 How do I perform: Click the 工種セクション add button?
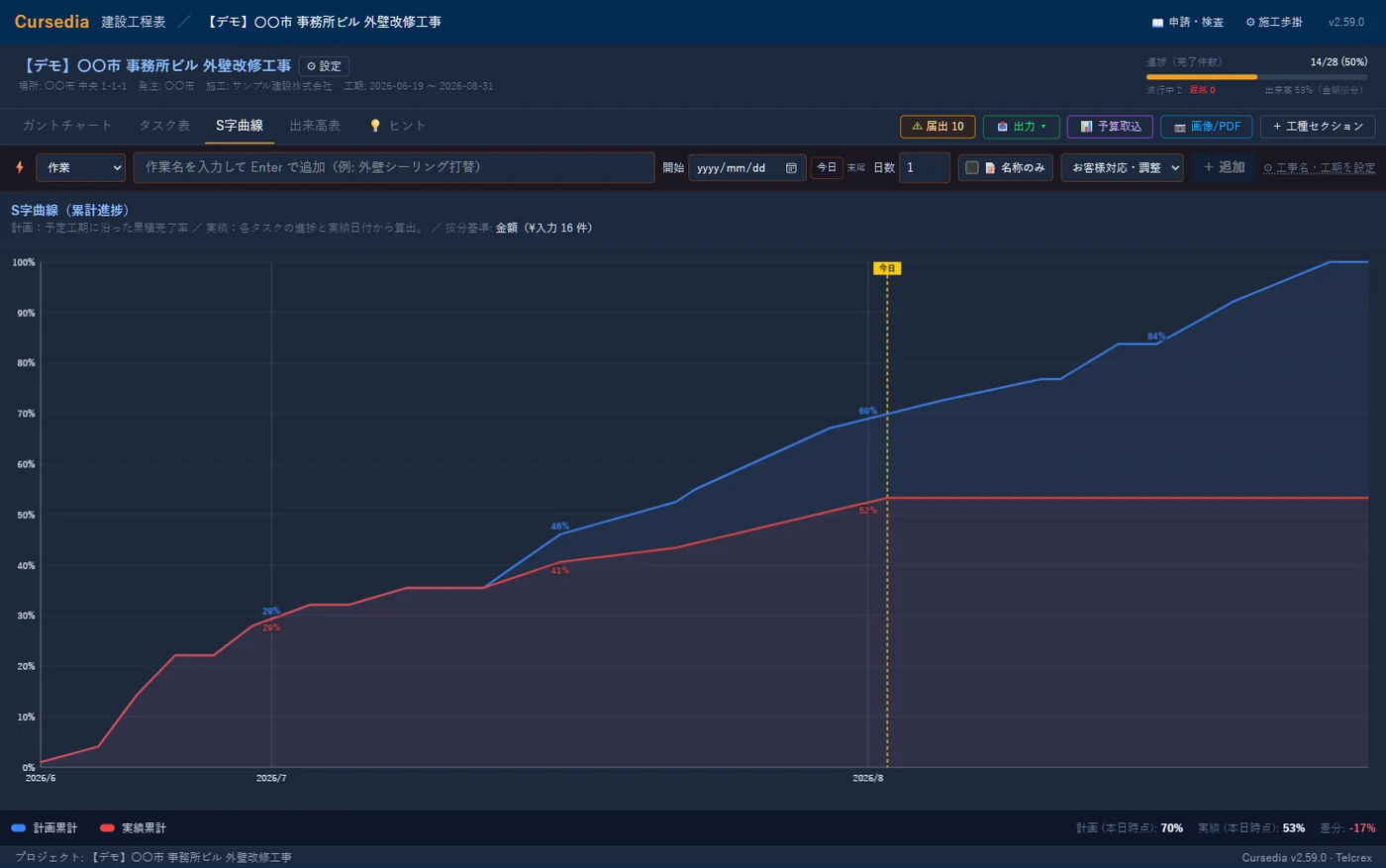[1318, 127]
